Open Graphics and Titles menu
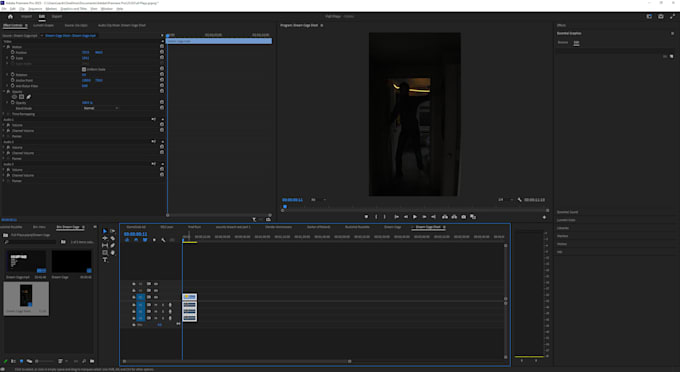 (x=74, y=9)
